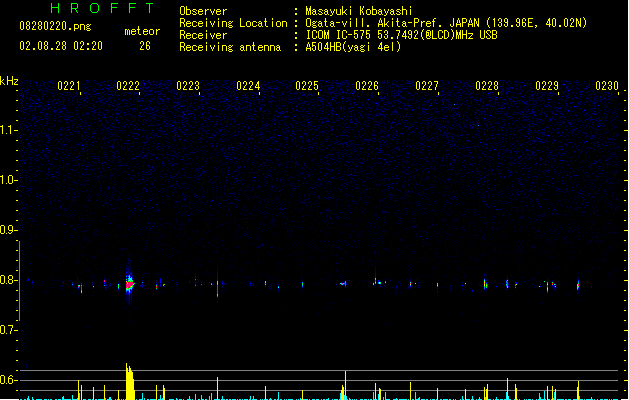629x400 pixels.
Task: Click the 0.8 kHz frequency tick label
Action: click(x=7, y=280)
